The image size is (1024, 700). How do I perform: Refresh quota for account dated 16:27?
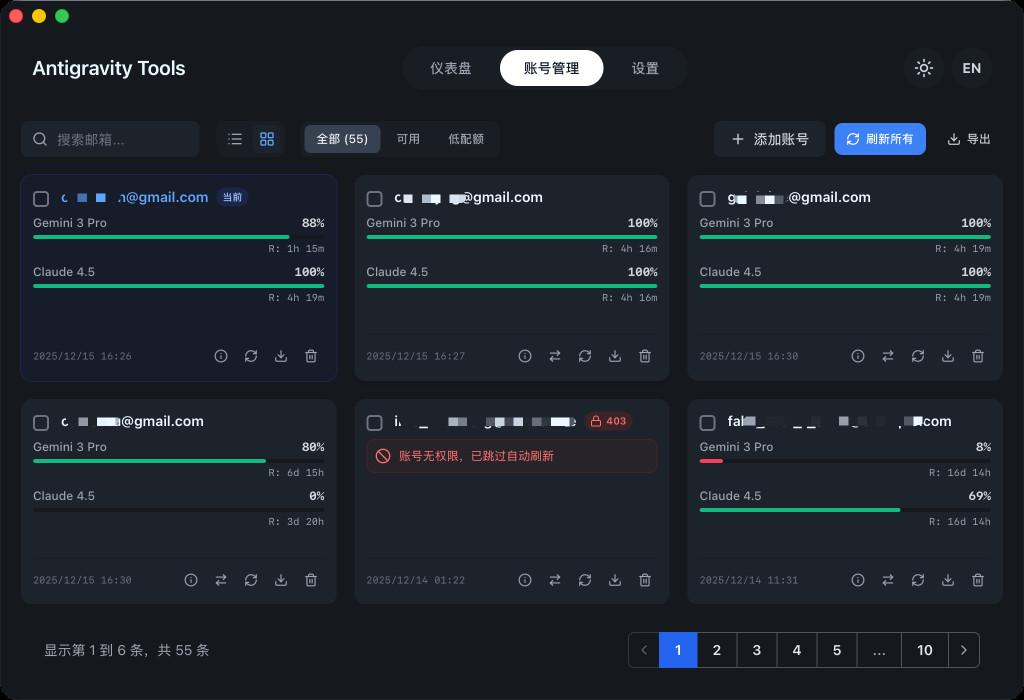[x=585, y=356]
